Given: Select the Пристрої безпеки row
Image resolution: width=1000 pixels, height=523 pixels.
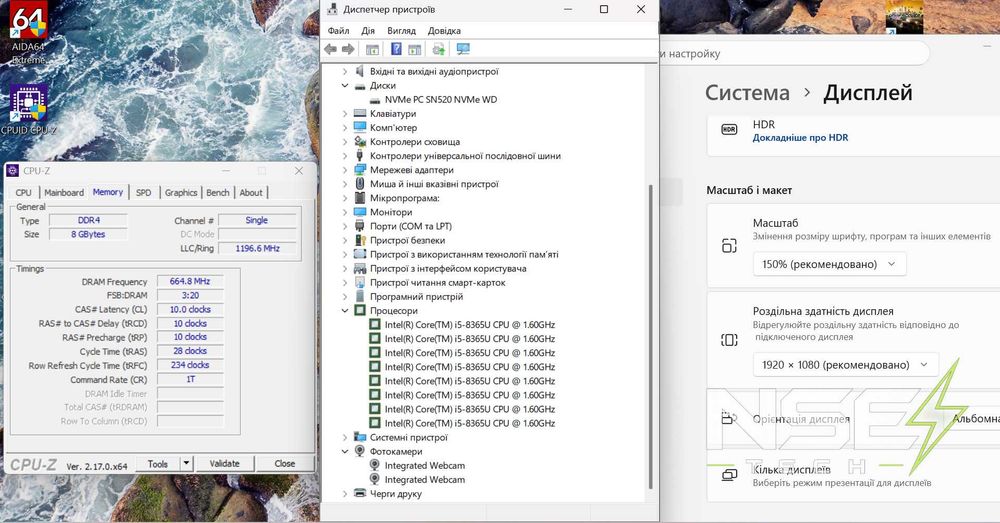Looking at the screenshot, I should tap(408, 240).
